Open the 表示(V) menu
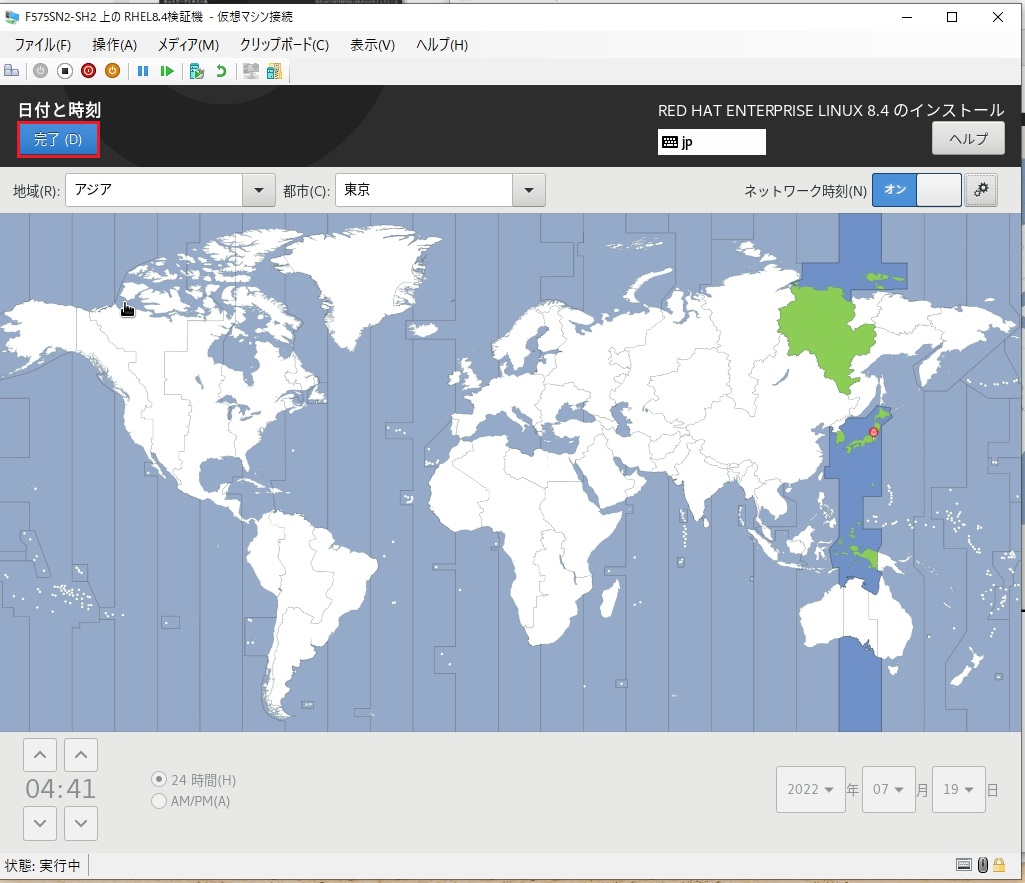The height and width of the screenshot is (883, 1025). [x=373, y=44]
